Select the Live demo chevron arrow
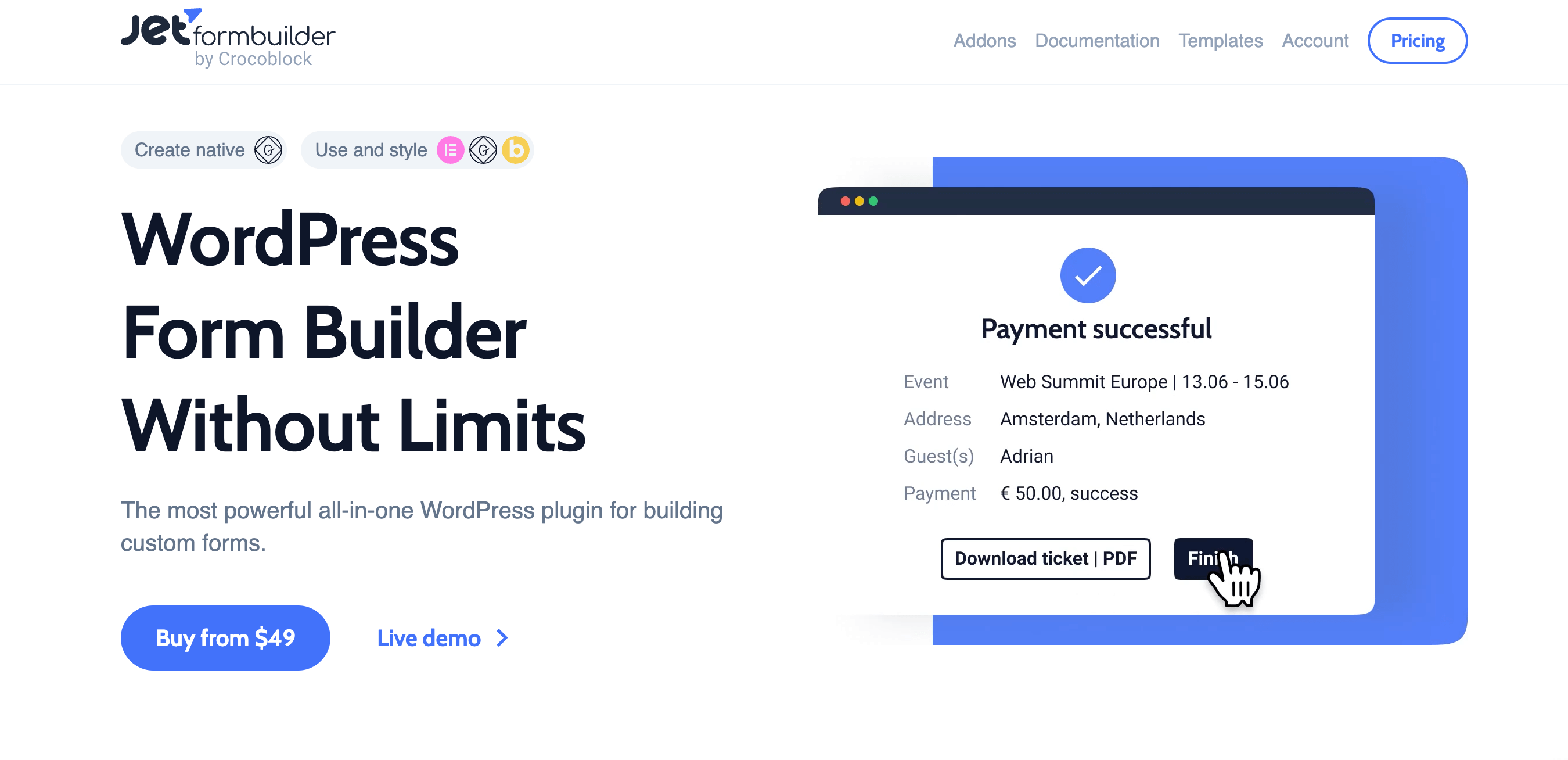The height and width of the screenshot is (760, 1568). tap(503, 637)
